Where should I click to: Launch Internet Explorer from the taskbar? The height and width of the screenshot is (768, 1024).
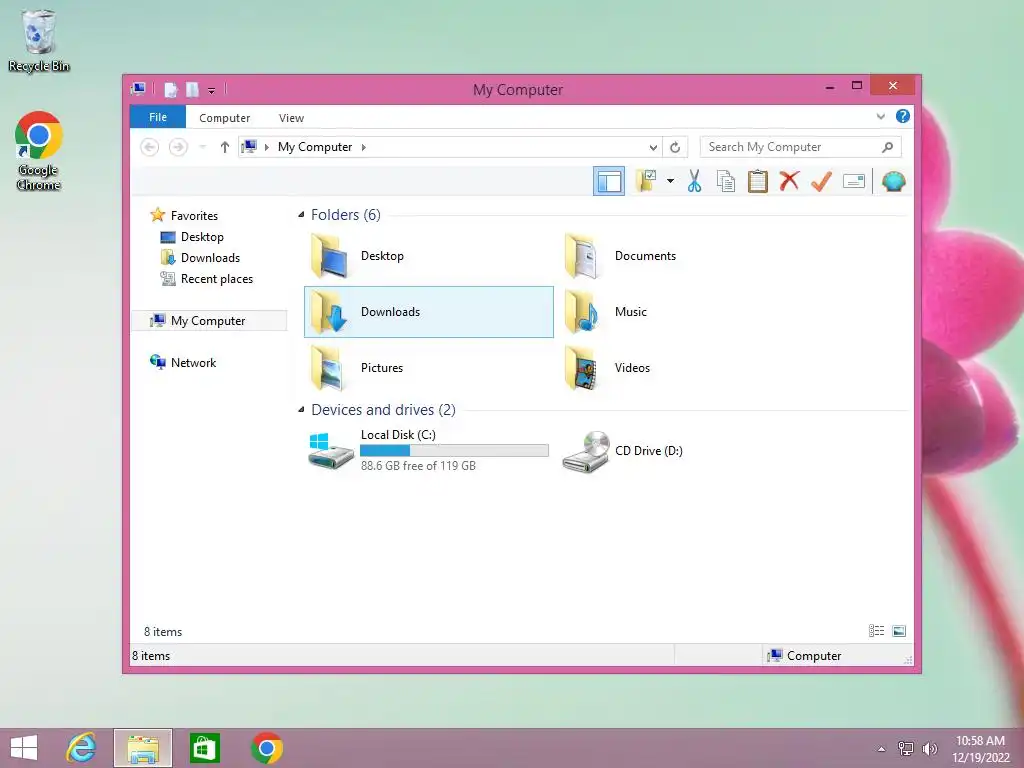point(82,748)
